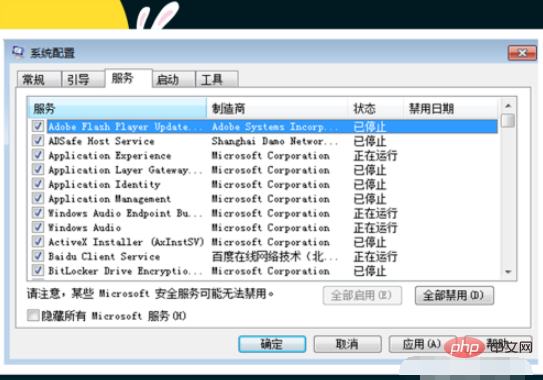The image size is (543, 380).
Task: Select the 服务 tab
Action: [128, 78]
